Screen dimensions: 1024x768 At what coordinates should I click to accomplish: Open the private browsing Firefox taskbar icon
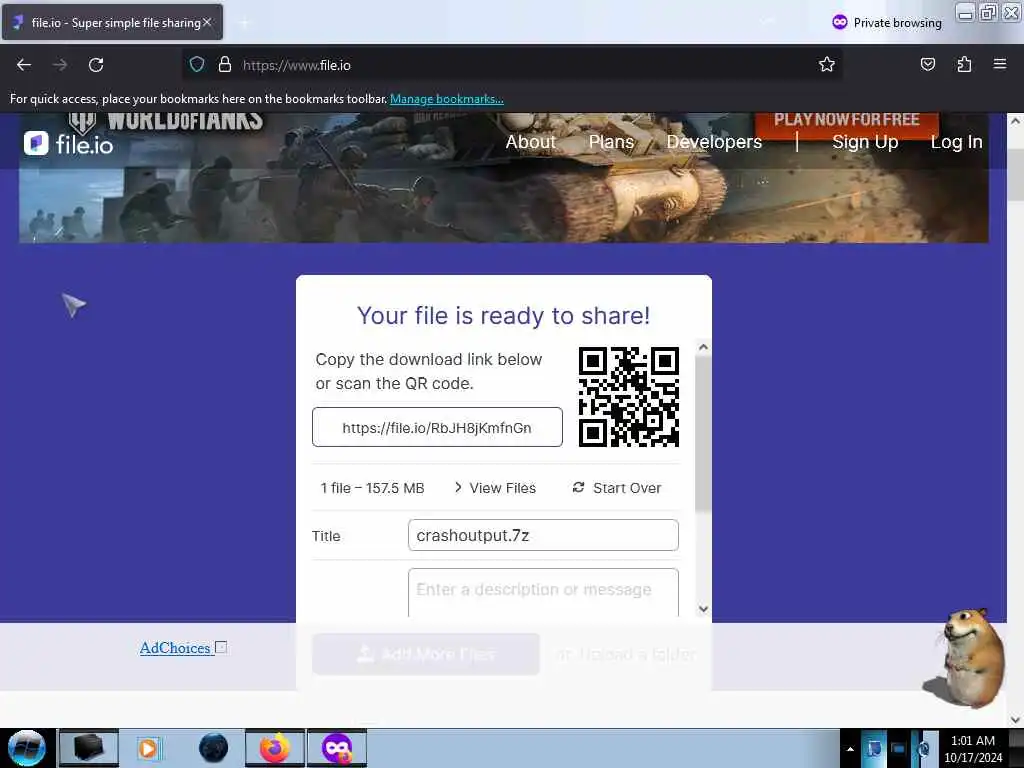[x=337, y=748]
